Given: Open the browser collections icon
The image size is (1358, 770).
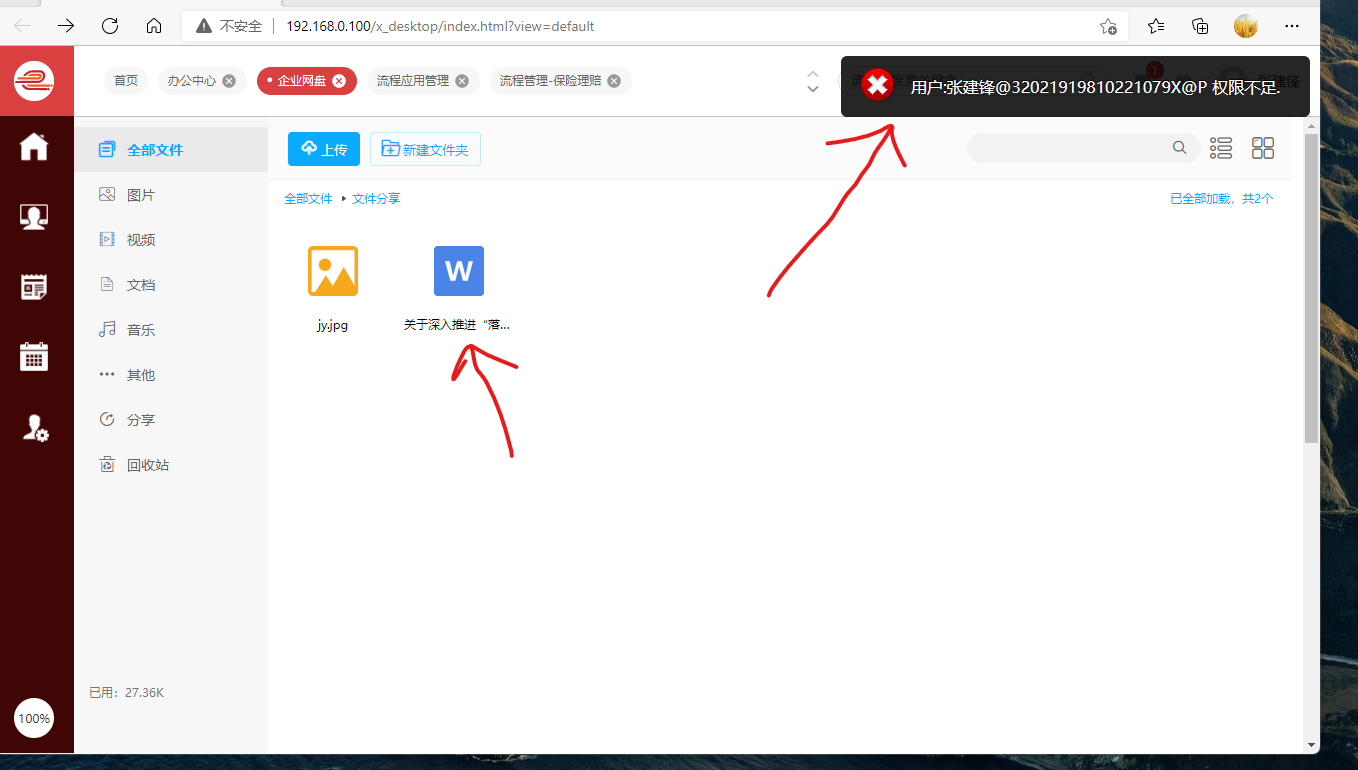Looking at the screenshot, I should pyautogui.click(x=1201, y=26).
